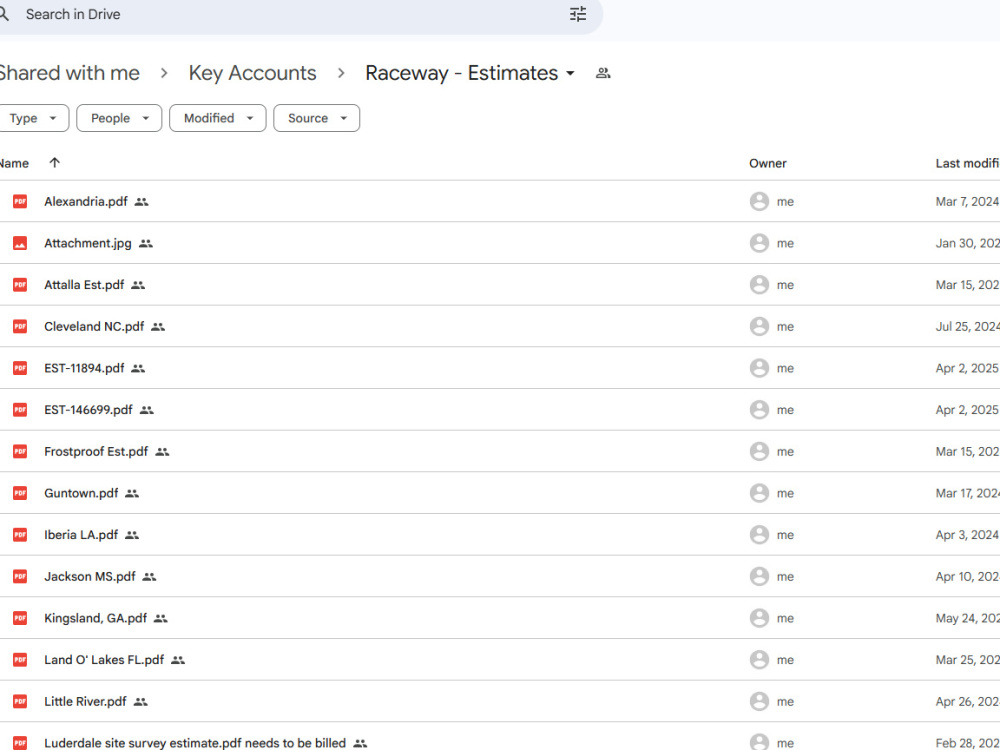Open the Type filter dropdown

click(33, 118)
